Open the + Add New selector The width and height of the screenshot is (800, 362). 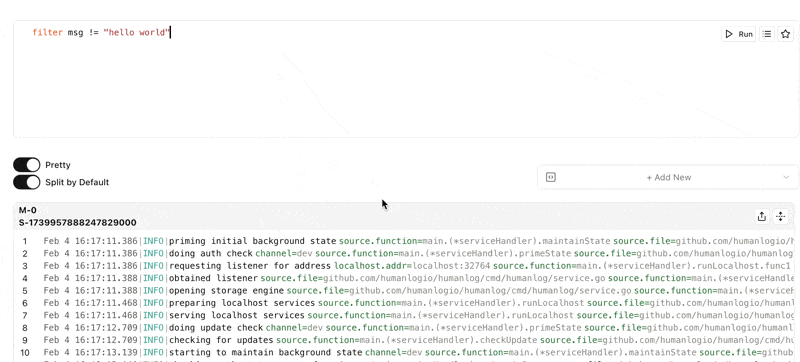pos(668,177)
